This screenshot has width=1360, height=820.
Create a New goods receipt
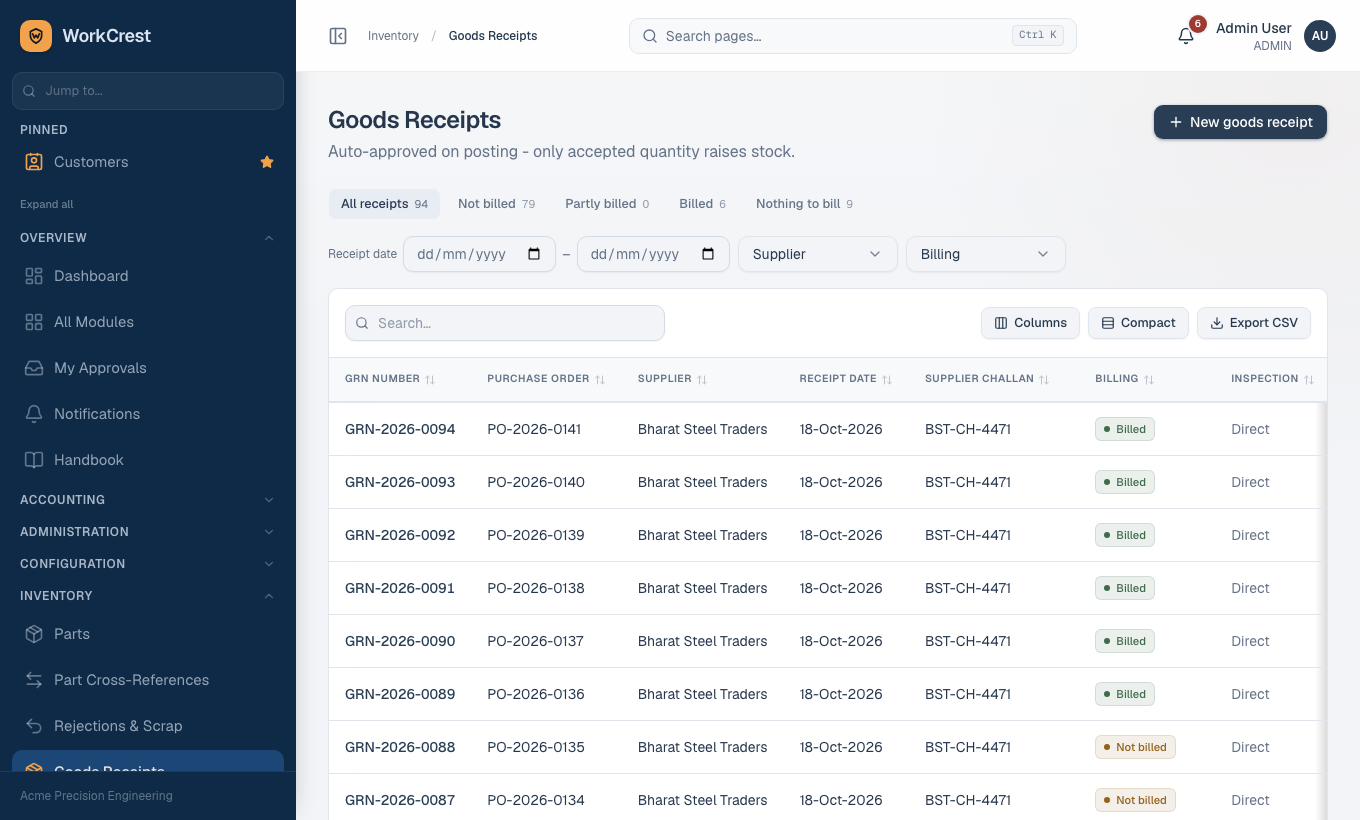[1240, 122]
